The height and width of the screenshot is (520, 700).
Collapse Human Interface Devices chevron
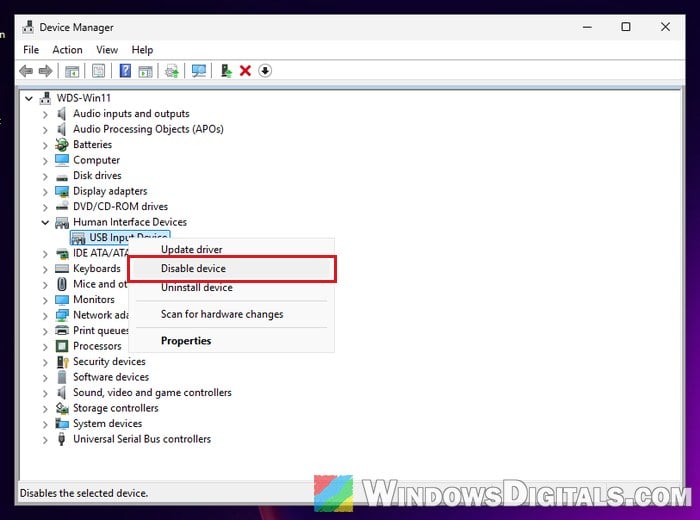point(45,222)
